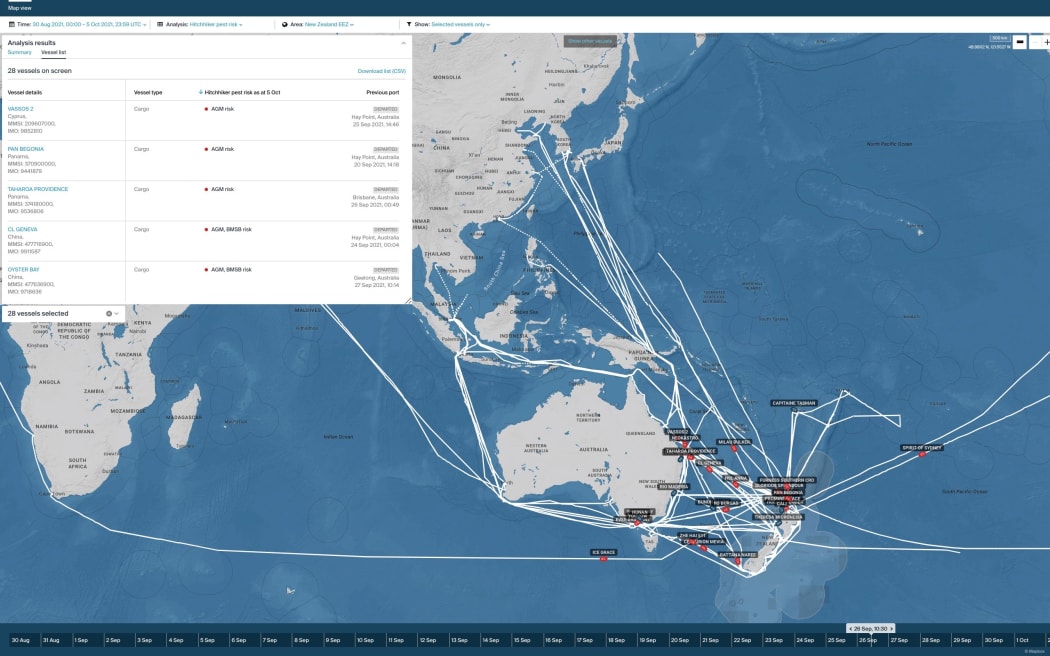Sort by the Vessel type column header
The width and height of the screenshot is (1050, 656).
[x=148, y=92]
